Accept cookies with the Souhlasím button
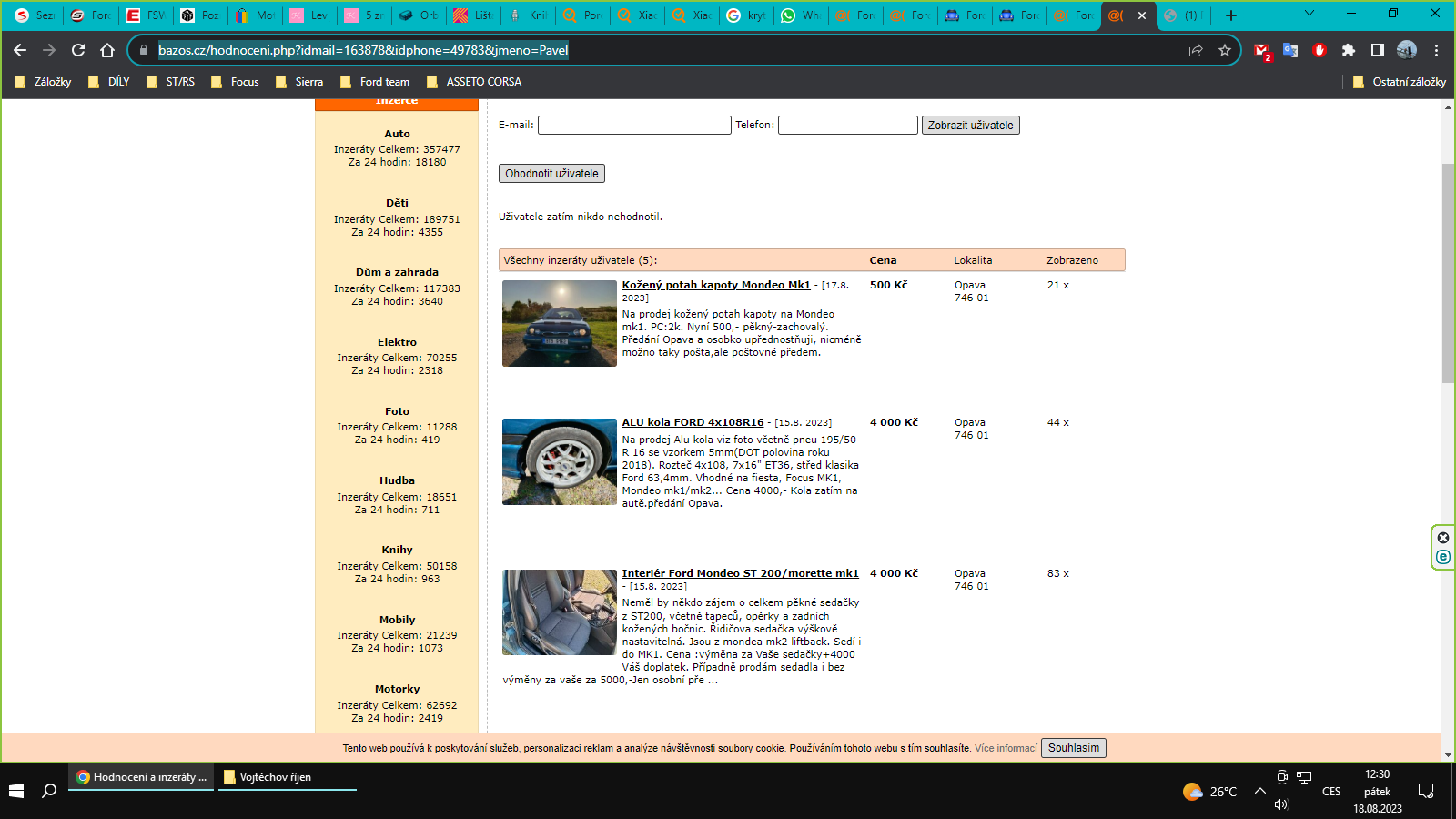This screenshot has height=819, width=1456. tap(1074, 748)
